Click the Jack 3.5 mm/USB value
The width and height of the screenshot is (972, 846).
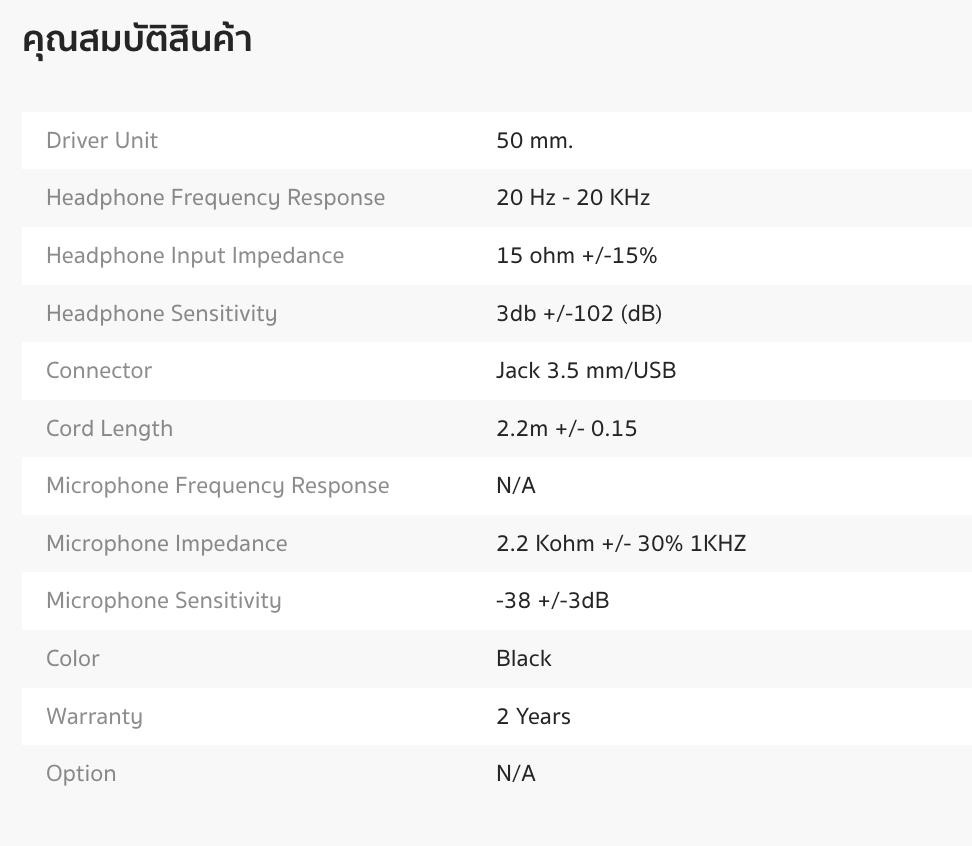[586, 371]
